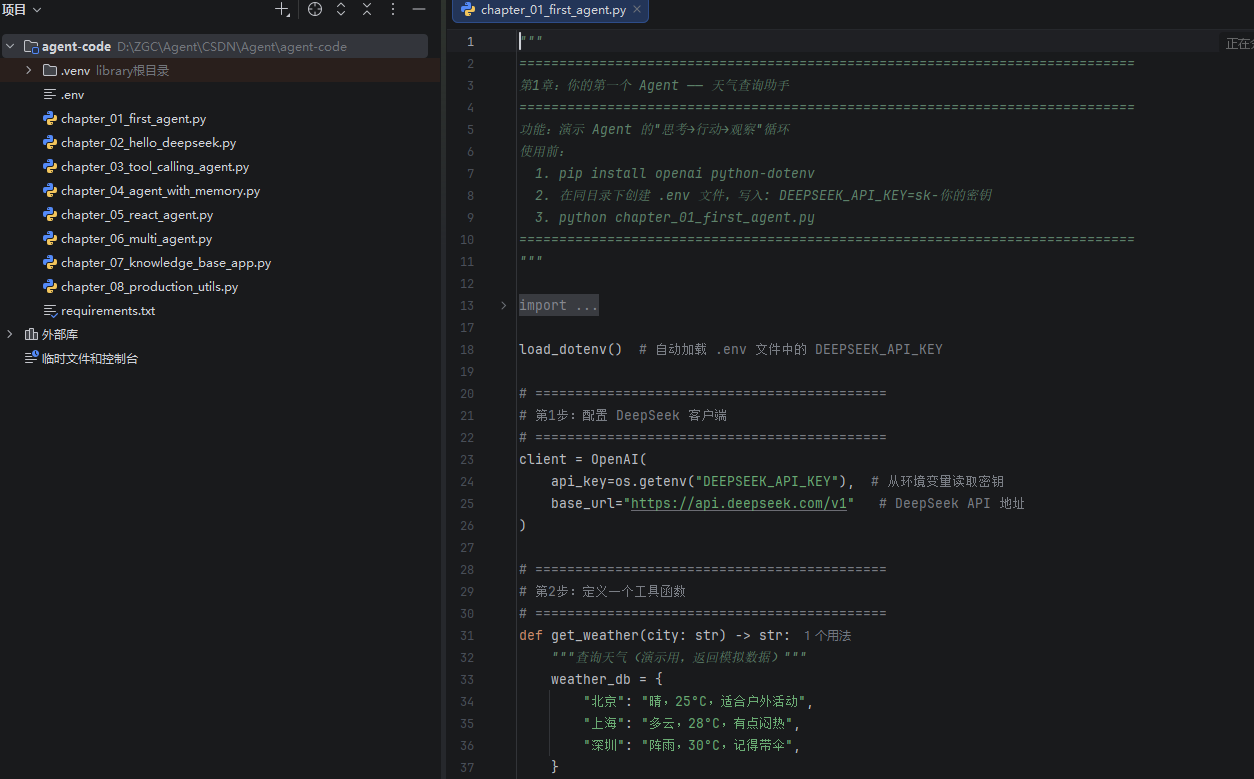This screenshot has width=1254, height=779.
Task: Click Python icon of chapter_02_hello_deepseek.py
Action: coord(50,143)
